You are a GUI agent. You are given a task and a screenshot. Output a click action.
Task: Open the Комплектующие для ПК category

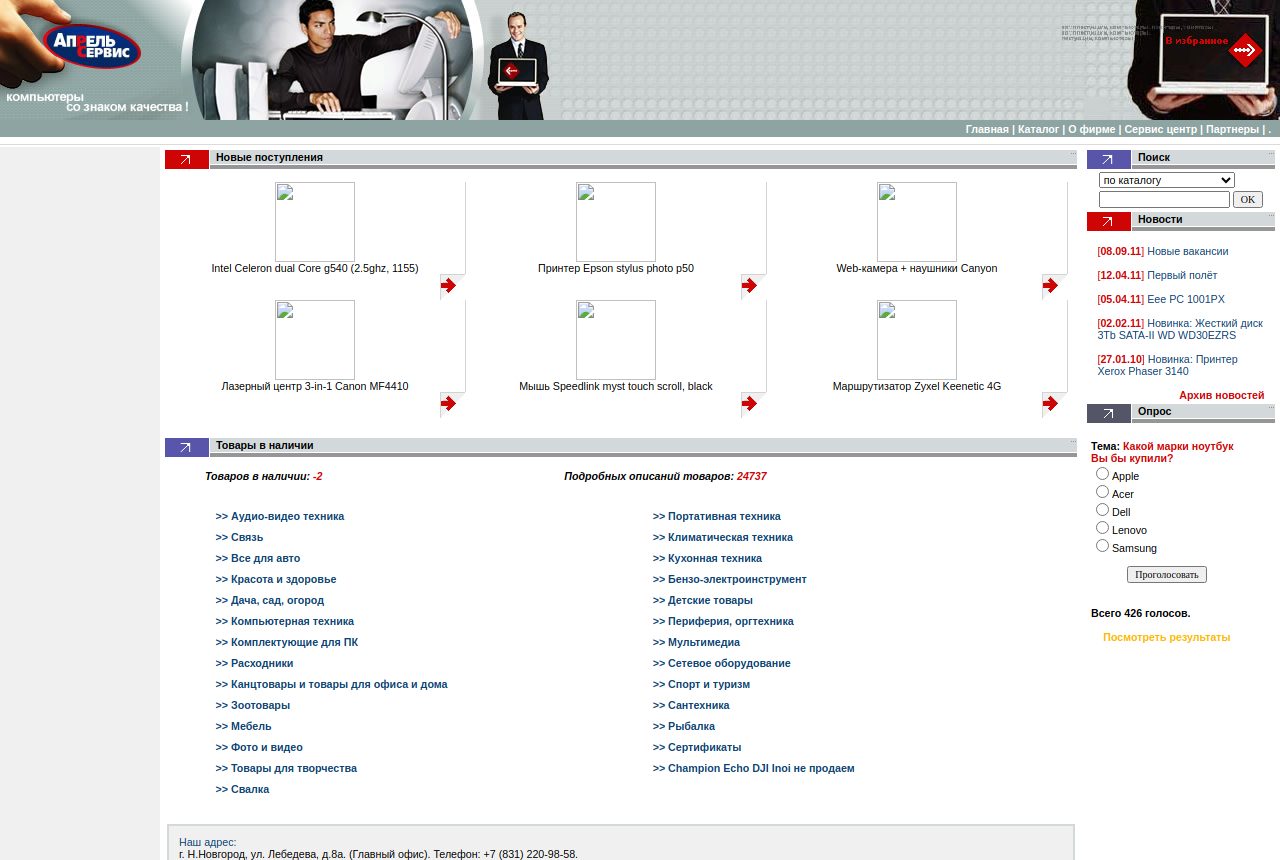point(287,642)
